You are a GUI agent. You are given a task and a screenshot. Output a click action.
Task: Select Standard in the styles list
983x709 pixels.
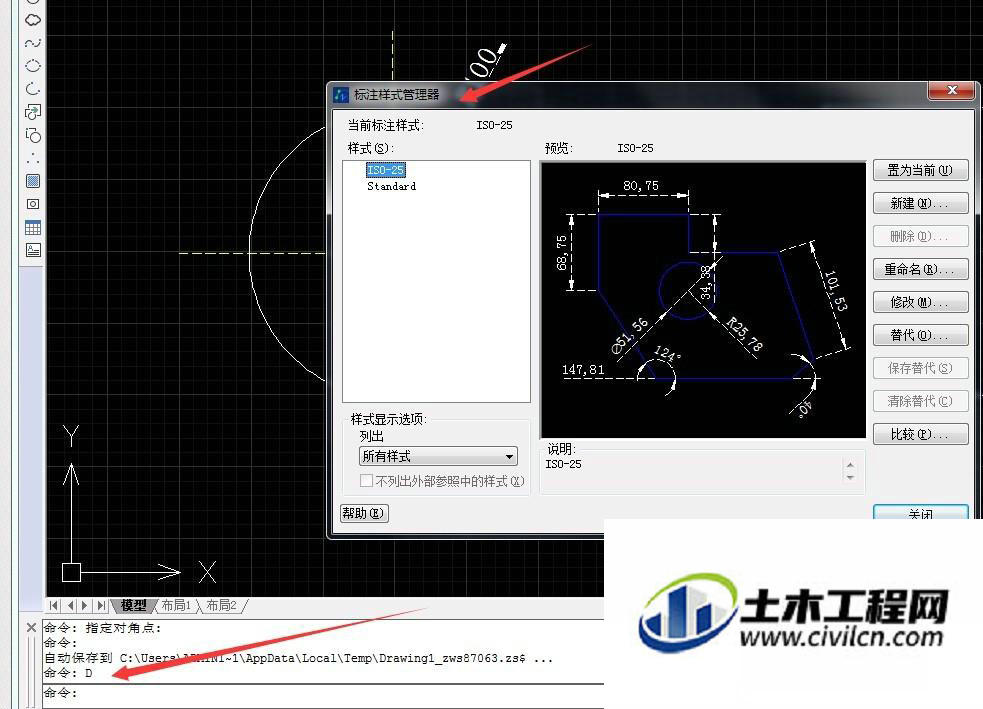[391, 186]
